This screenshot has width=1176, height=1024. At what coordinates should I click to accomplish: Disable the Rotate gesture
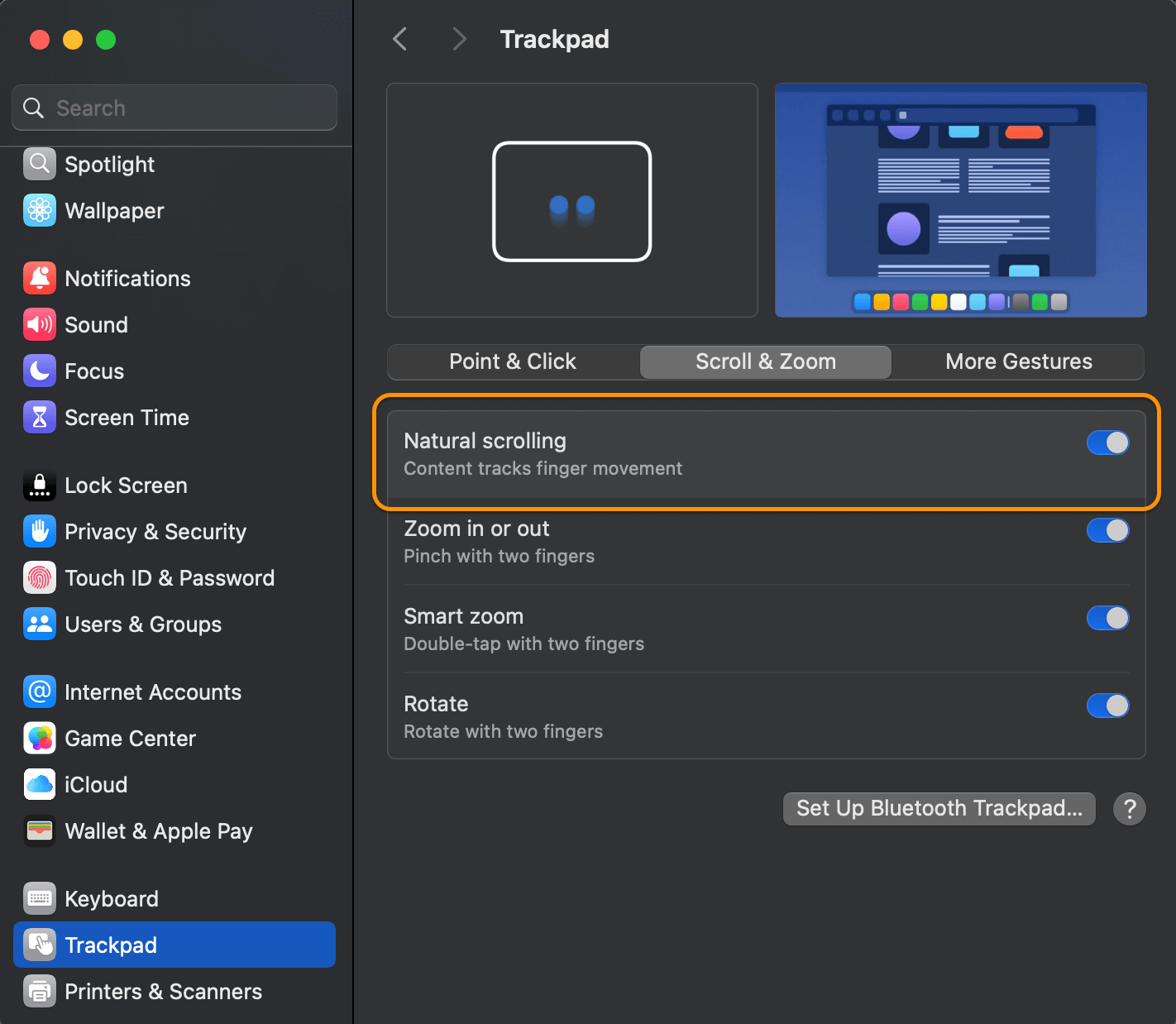tap(1107, 706)
